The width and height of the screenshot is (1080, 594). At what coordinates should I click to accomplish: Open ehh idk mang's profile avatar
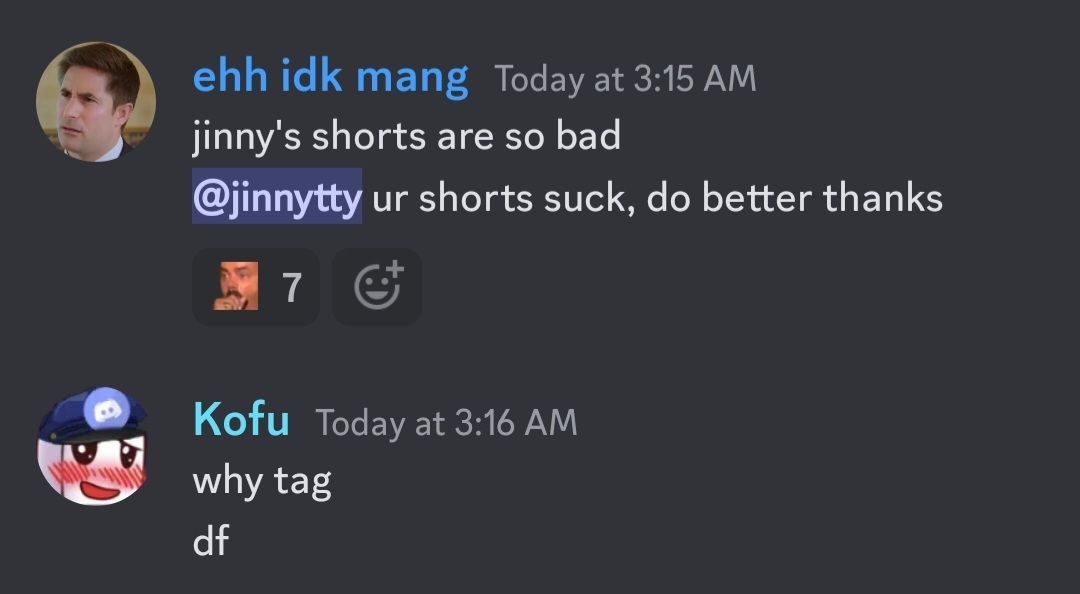click(95, 102)
